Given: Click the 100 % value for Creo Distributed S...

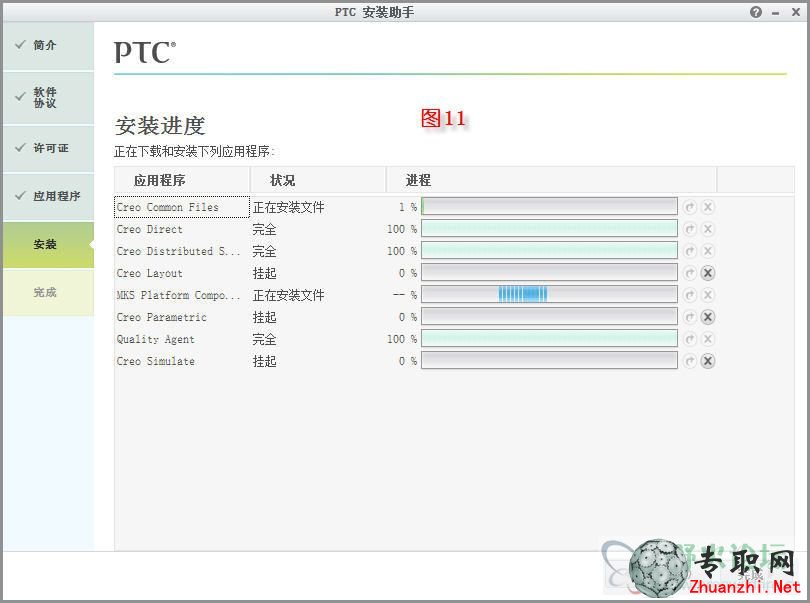Looking at the screenshot, I should tap(402, 251).
